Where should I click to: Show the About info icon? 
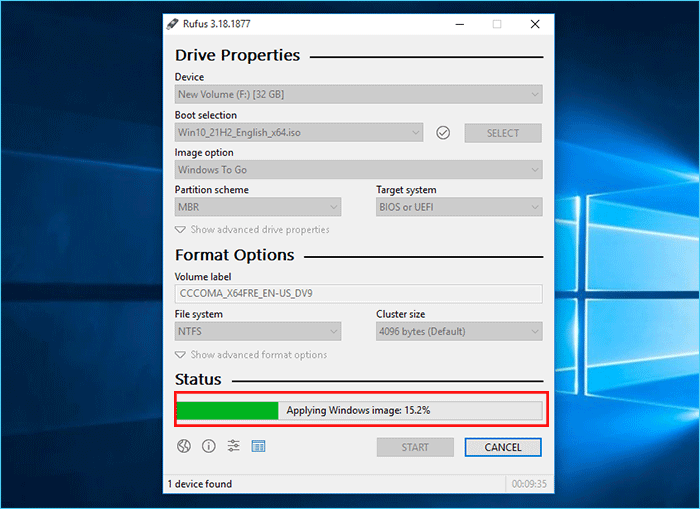point(208,446)
